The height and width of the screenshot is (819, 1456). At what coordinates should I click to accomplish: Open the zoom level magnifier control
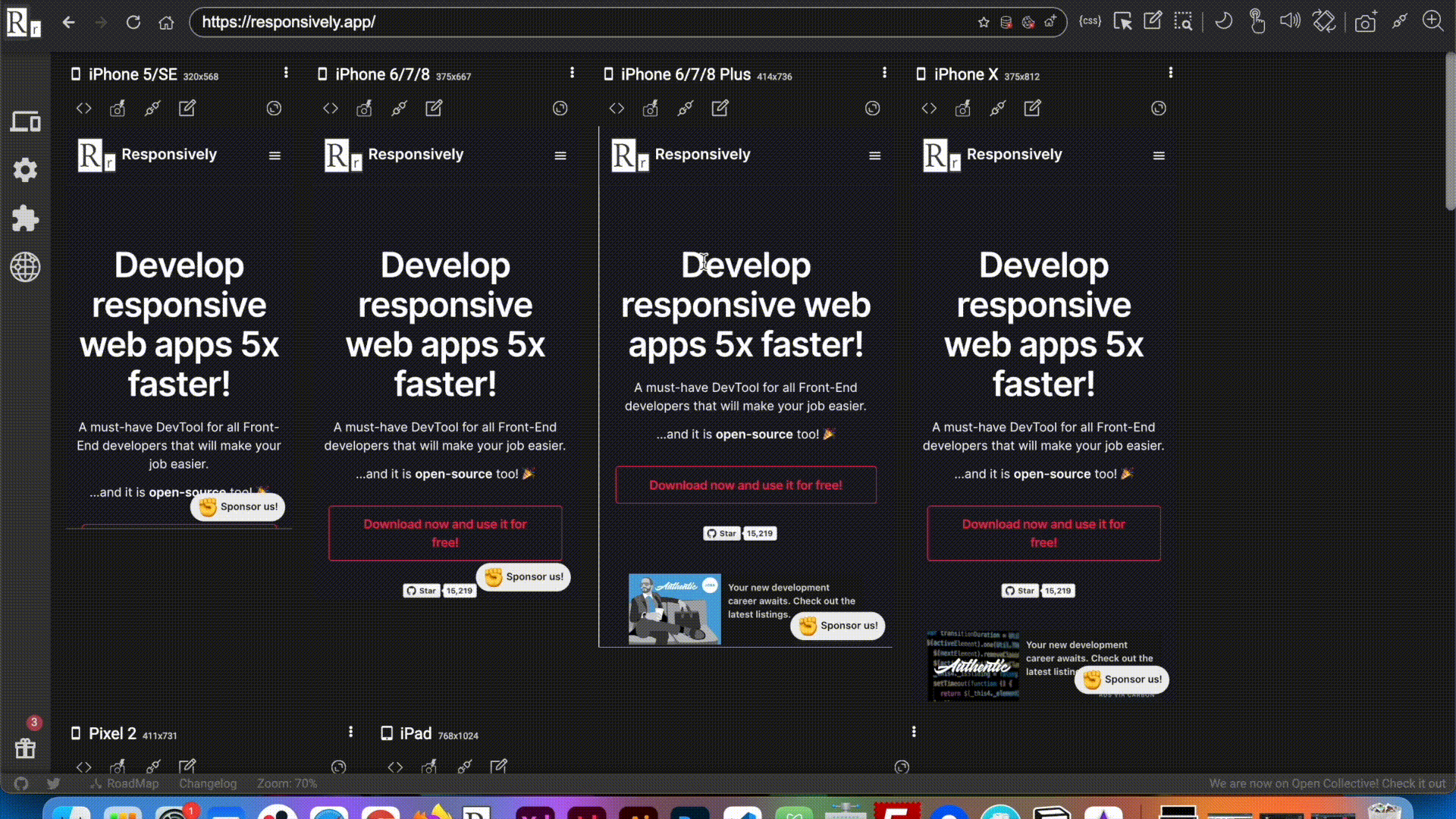click(1432, 21)
